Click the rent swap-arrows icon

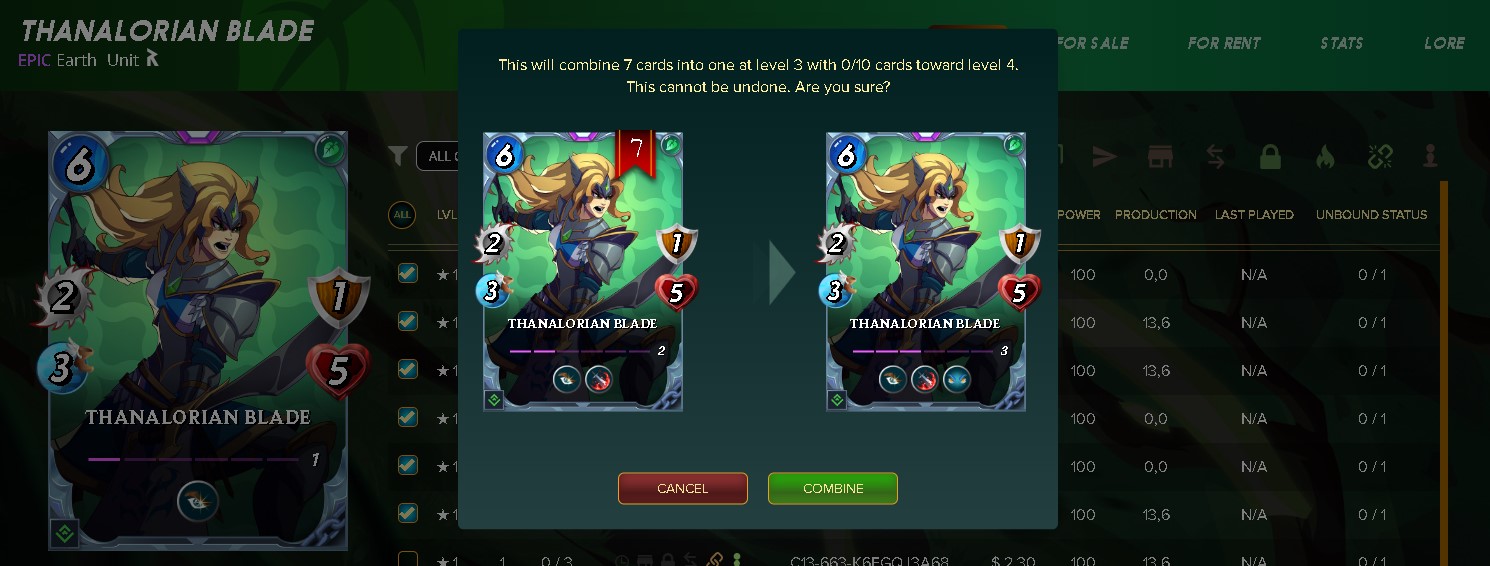(x=1215, y=157)
